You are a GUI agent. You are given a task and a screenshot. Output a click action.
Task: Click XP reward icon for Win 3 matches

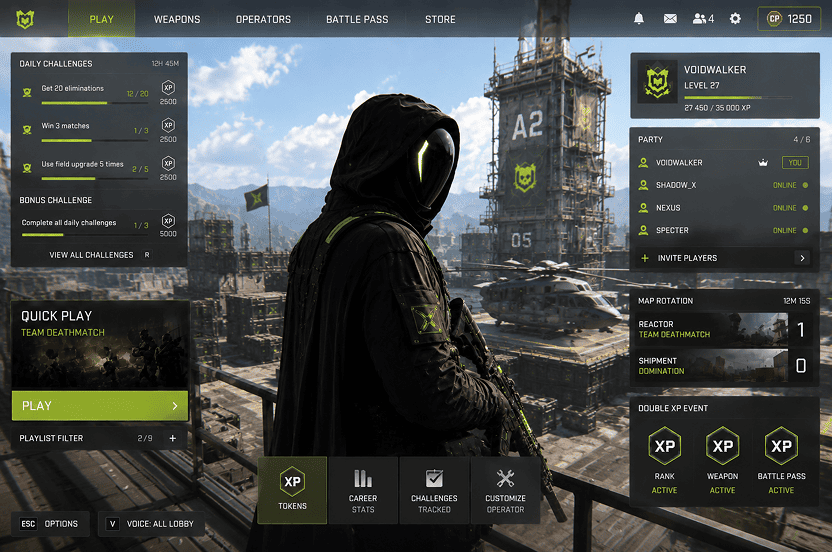tap(168, 125)
